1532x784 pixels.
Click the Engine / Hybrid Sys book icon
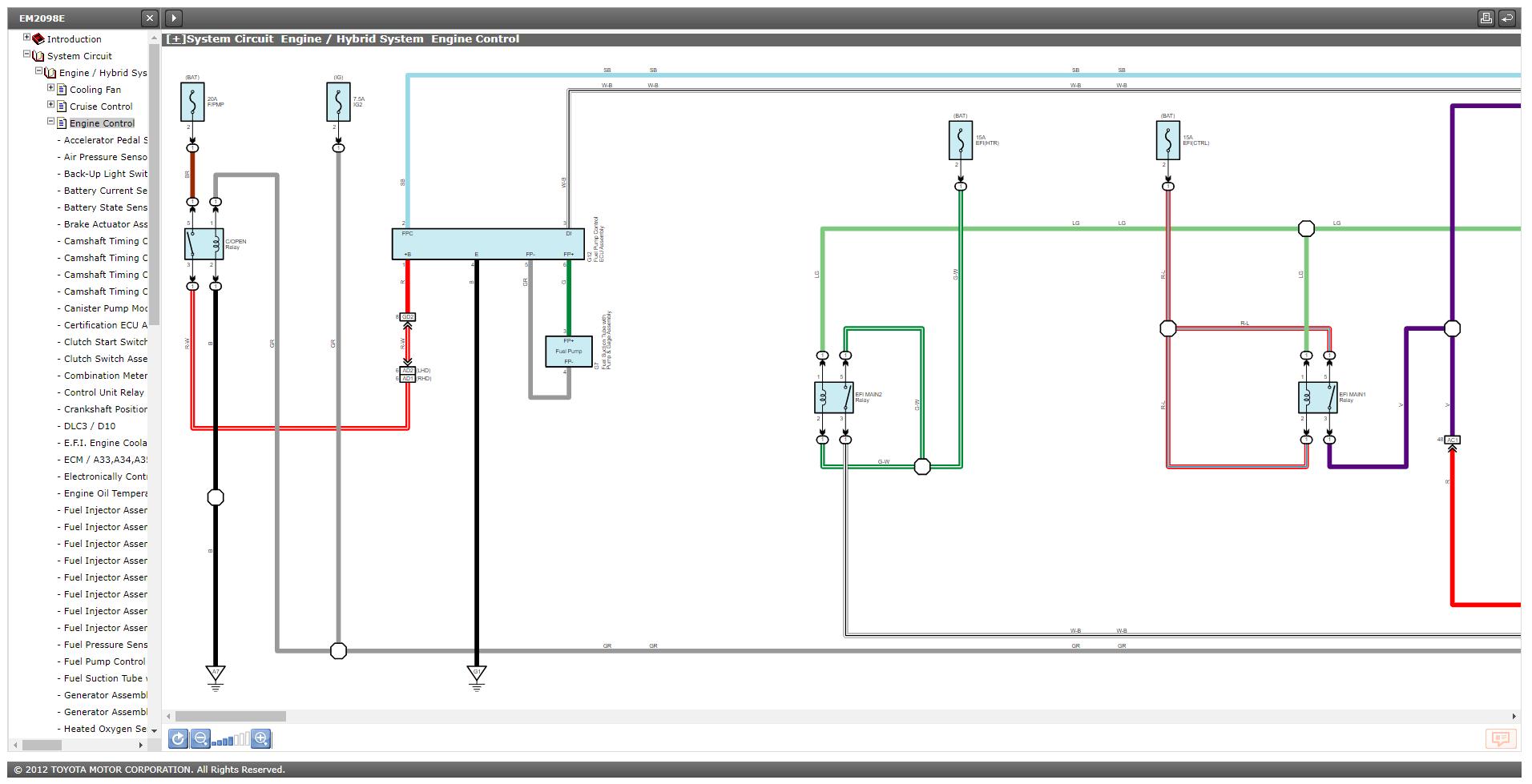click(x=50, y=73)
